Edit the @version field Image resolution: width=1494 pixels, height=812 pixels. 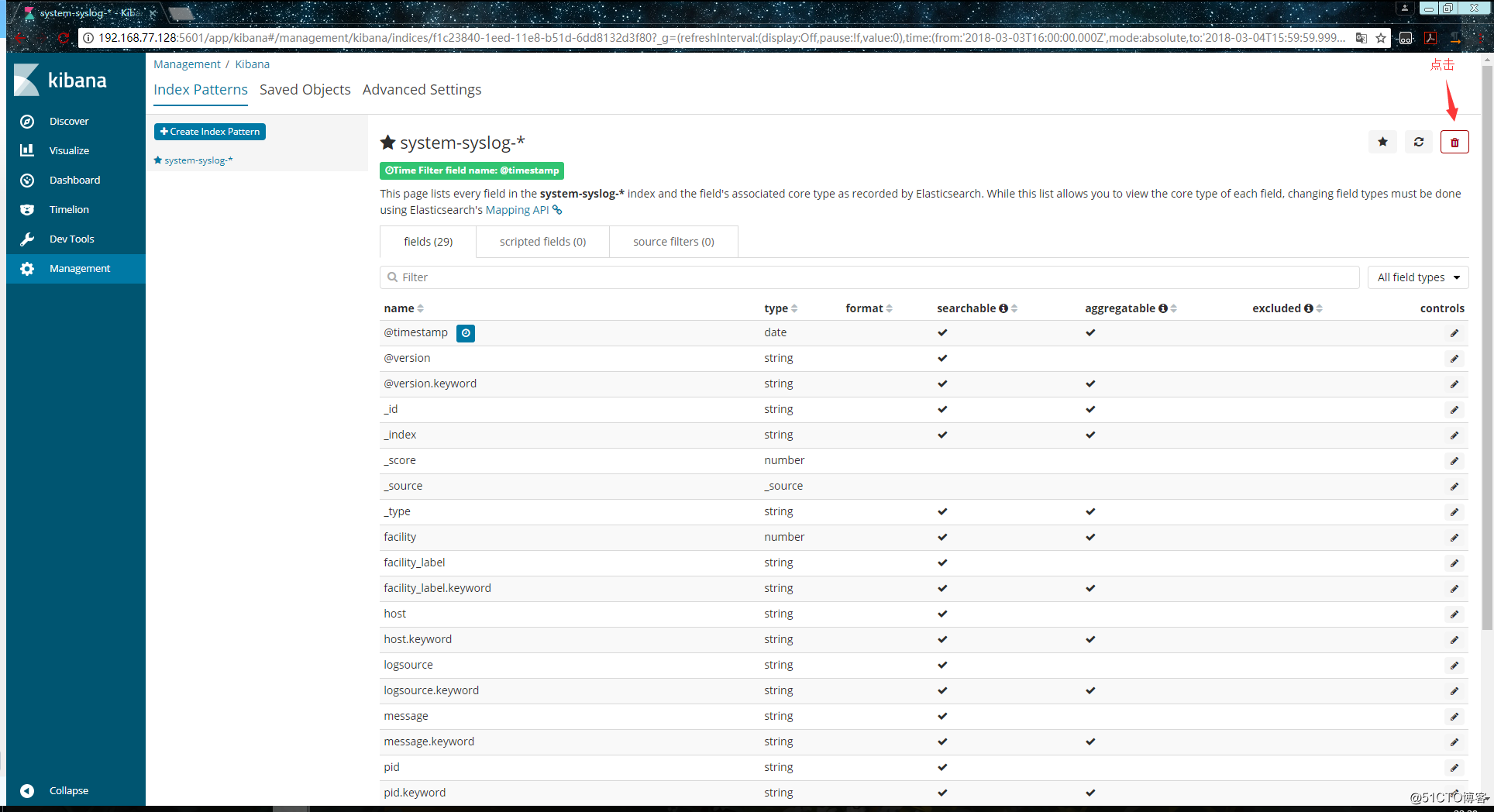1454,359
